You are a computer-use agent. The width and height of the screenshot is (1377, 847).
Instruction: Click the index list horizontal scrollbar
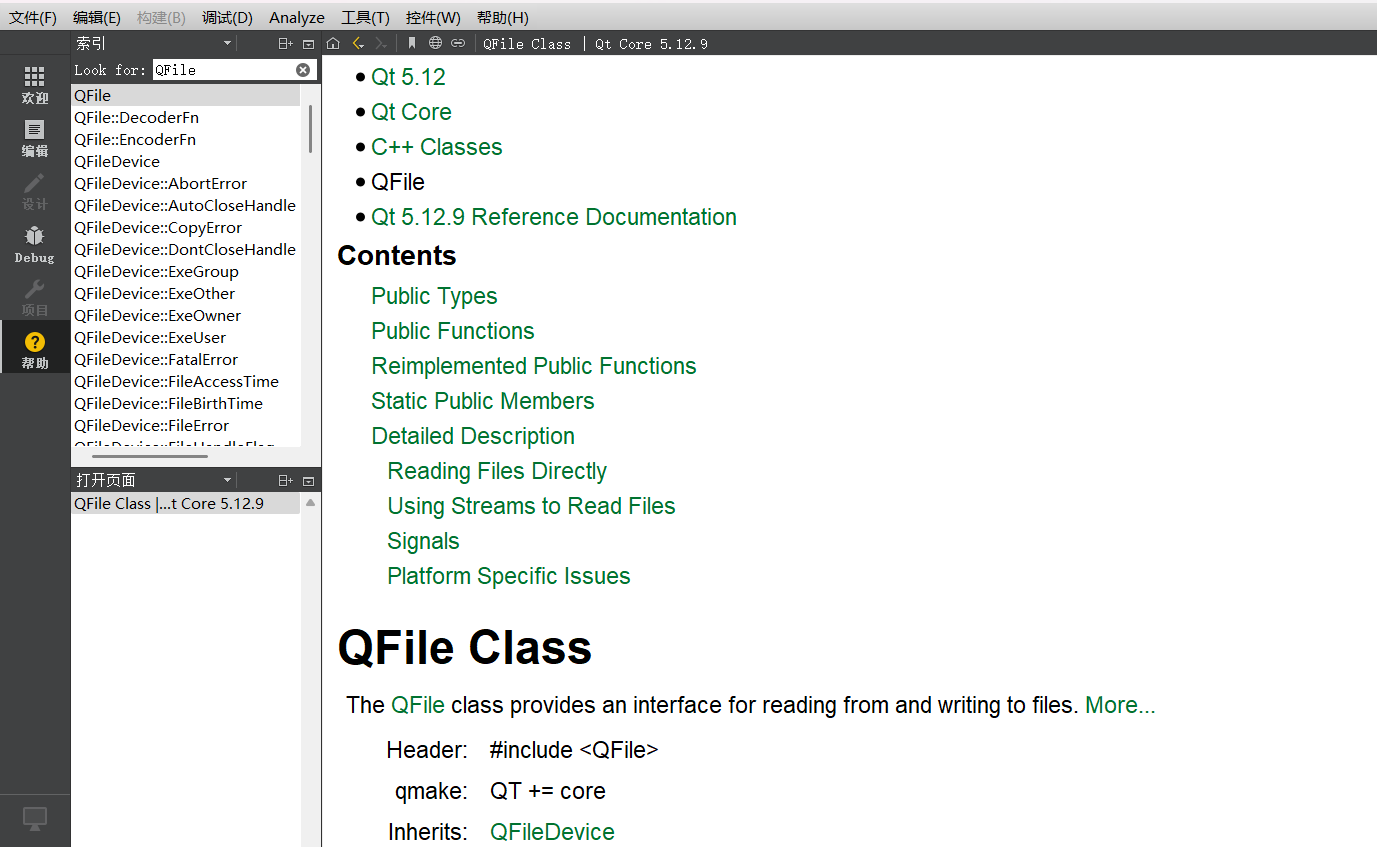pyautogui.click(x=150, y=456)
